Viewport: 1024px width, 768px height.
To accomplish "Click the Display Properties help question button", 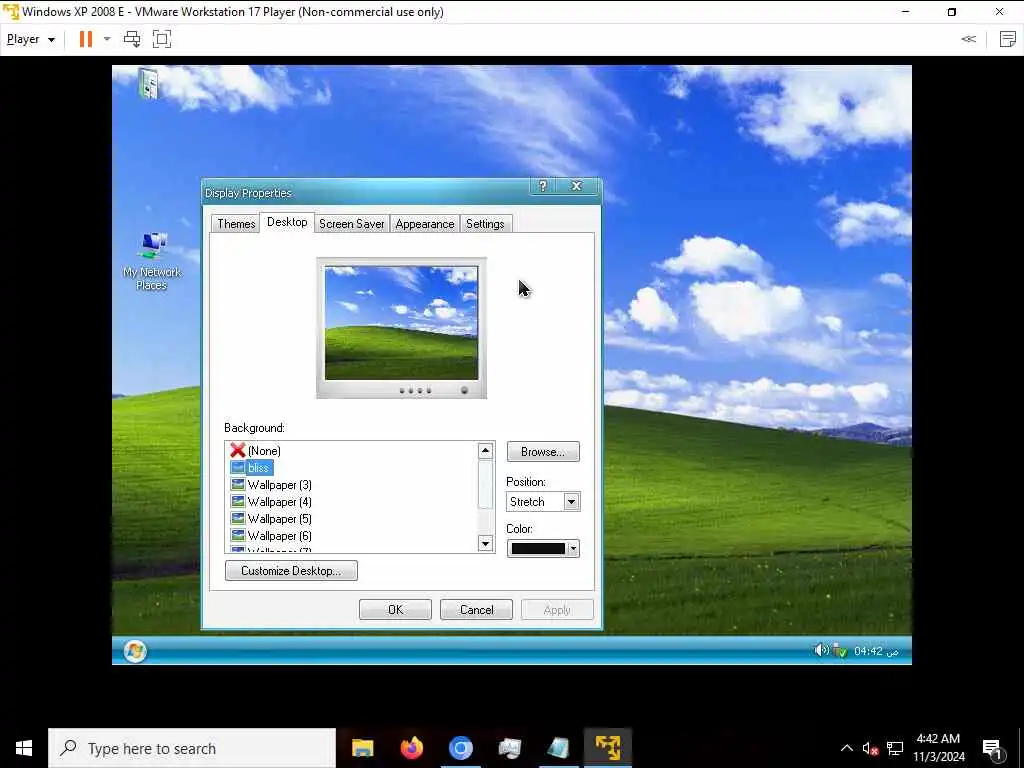I will (543, 186).
